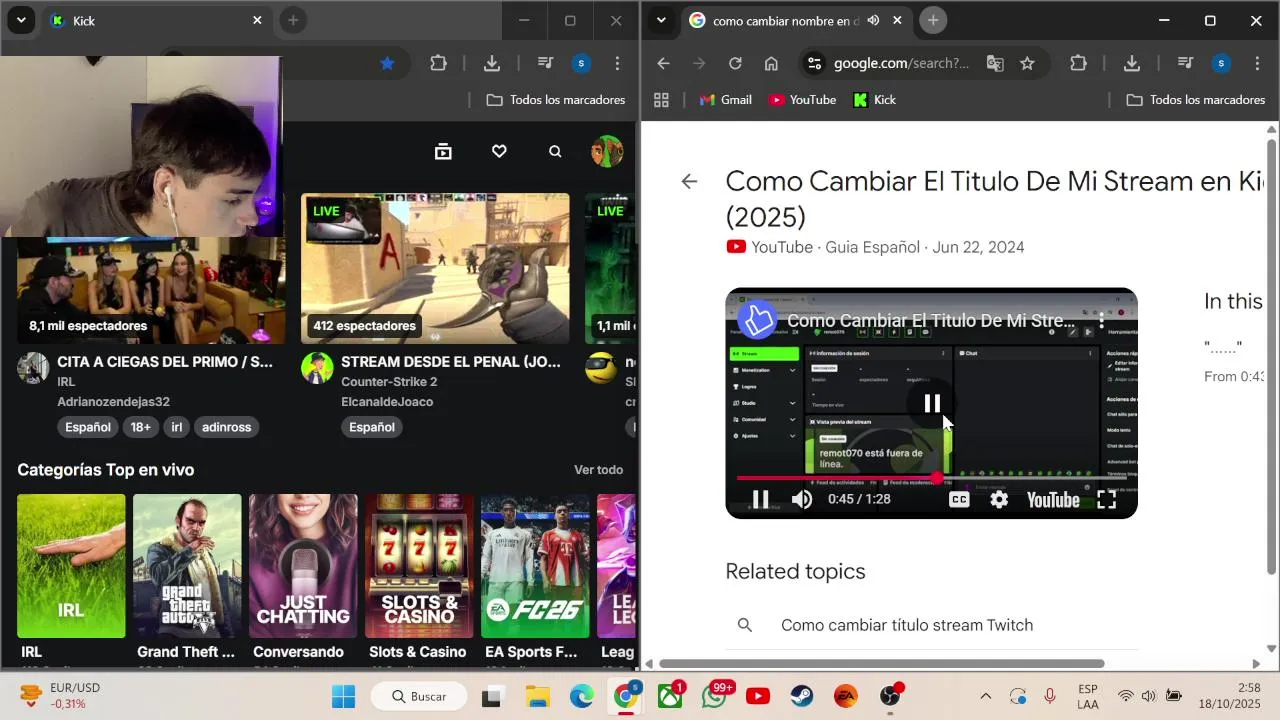This screenshot has height=720, width=1280.
Task: Expand tab search dropdown in left window
Action: point(21,20)
